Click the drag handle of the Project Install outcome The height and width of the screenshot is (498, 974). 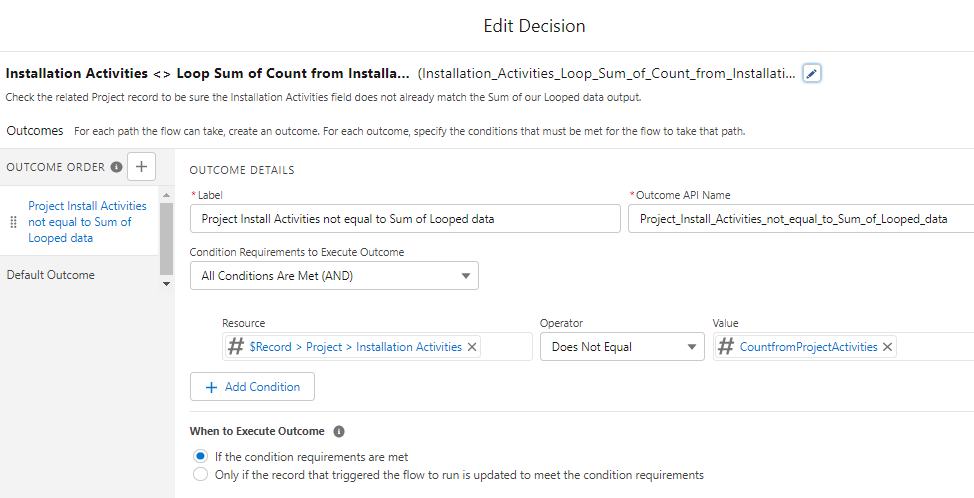pos(13,222)
